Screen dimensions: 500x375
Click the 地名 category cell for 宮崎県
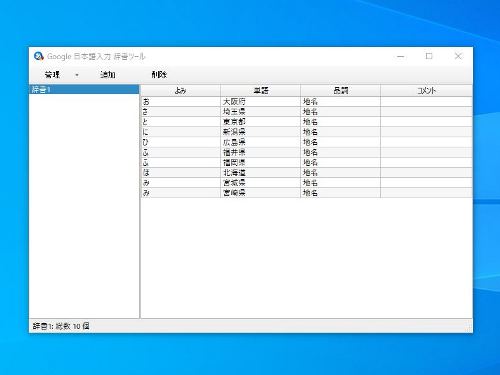point(340,193)
